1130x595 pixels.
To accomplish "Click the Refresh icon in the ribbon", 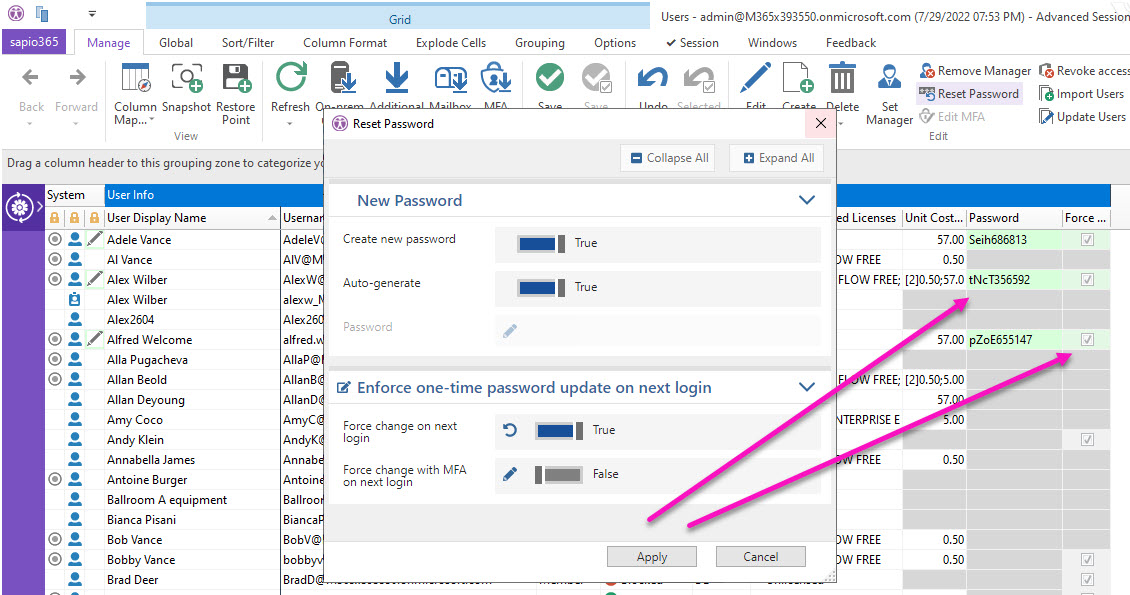I will pyautogui.click(x=291, y=79).
